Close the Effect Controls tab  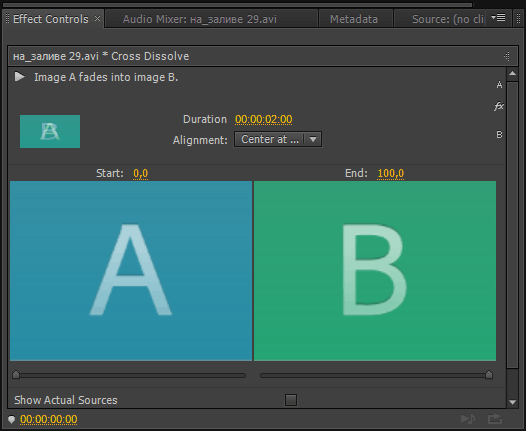97,18
